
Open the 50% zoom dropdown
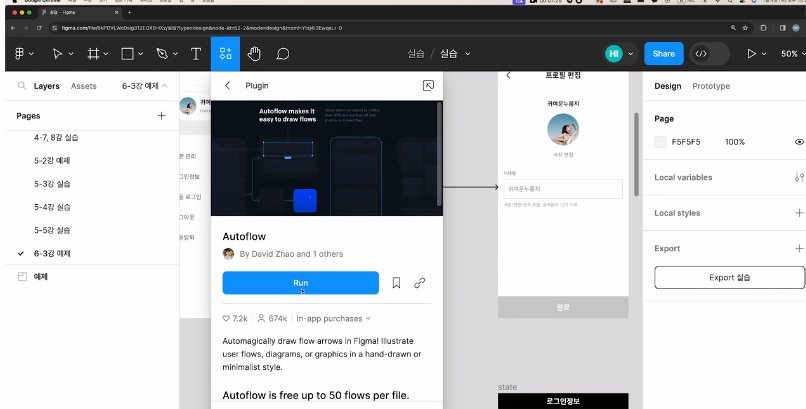792,53
